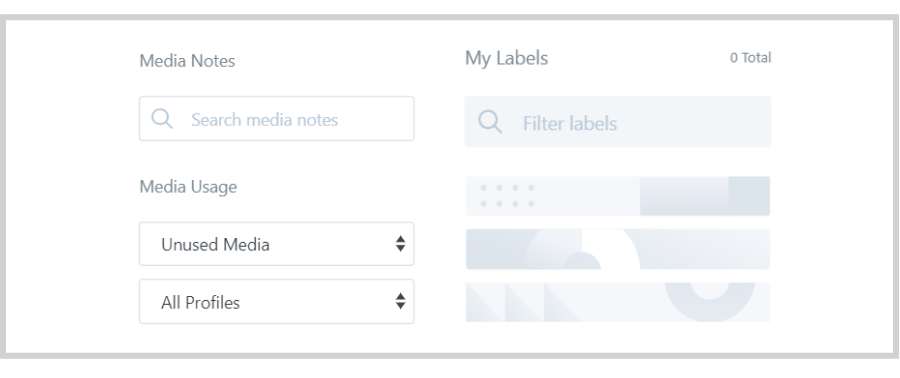Click the Media Usage heading
The image size is (900, 378).
(188, 187)
